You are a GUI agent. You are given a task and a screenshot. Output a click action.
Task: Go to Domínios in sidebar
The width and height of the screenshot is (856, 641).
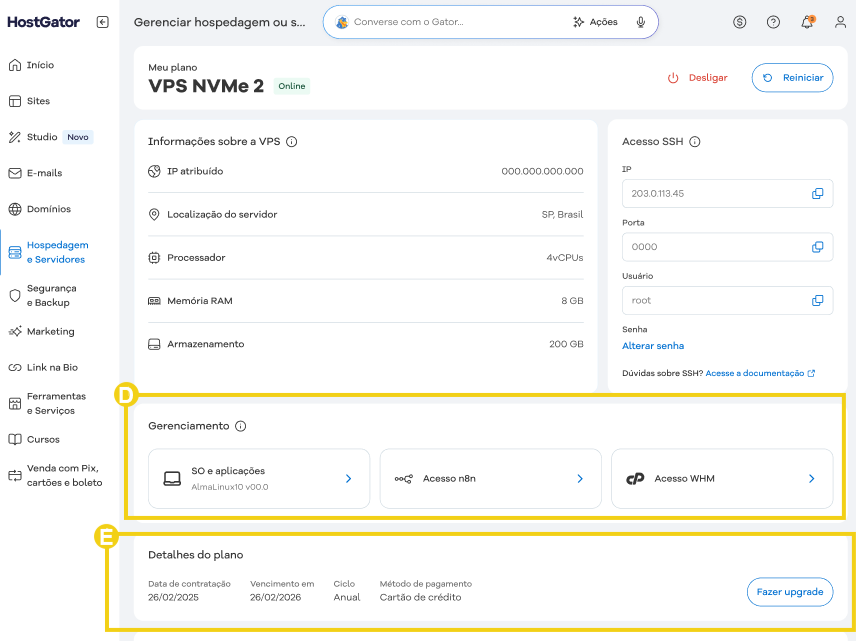[48, 209]
